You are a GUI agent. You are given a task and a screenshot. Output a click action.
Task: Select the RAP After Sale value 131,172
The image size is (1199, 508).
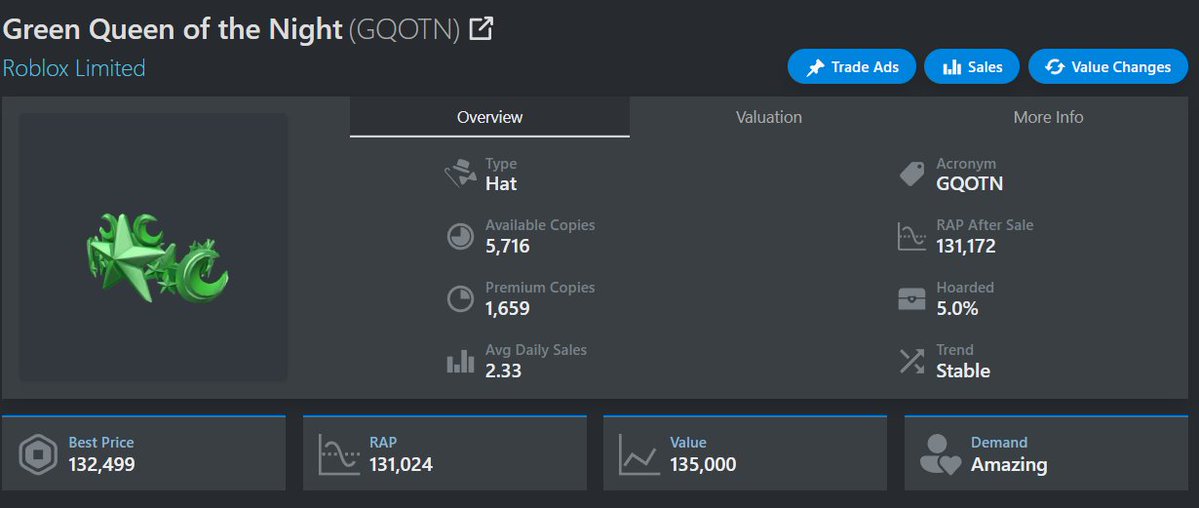pyautogui.click(x=966, y=246)
